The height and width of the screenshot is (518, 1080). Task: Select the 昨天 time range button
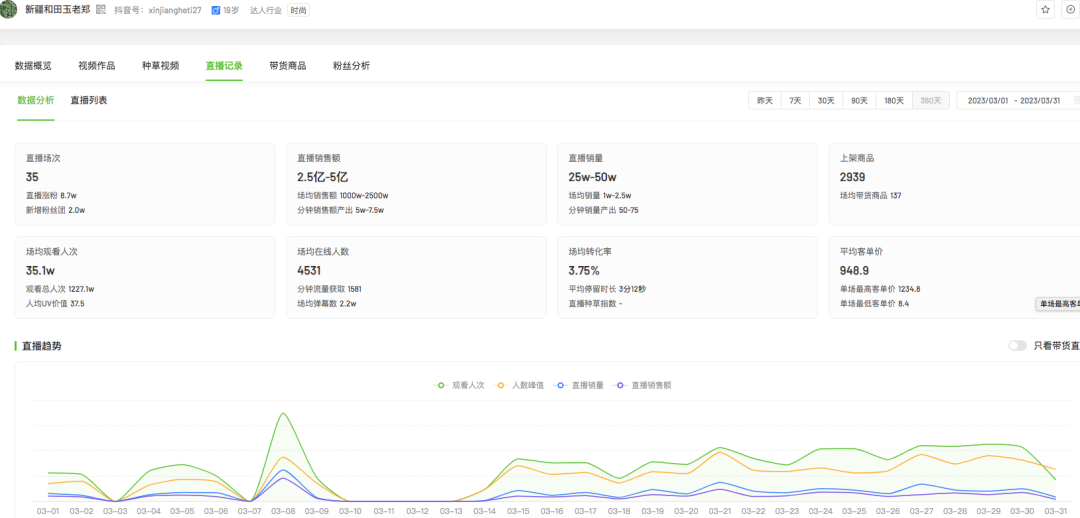pos(765,100)
